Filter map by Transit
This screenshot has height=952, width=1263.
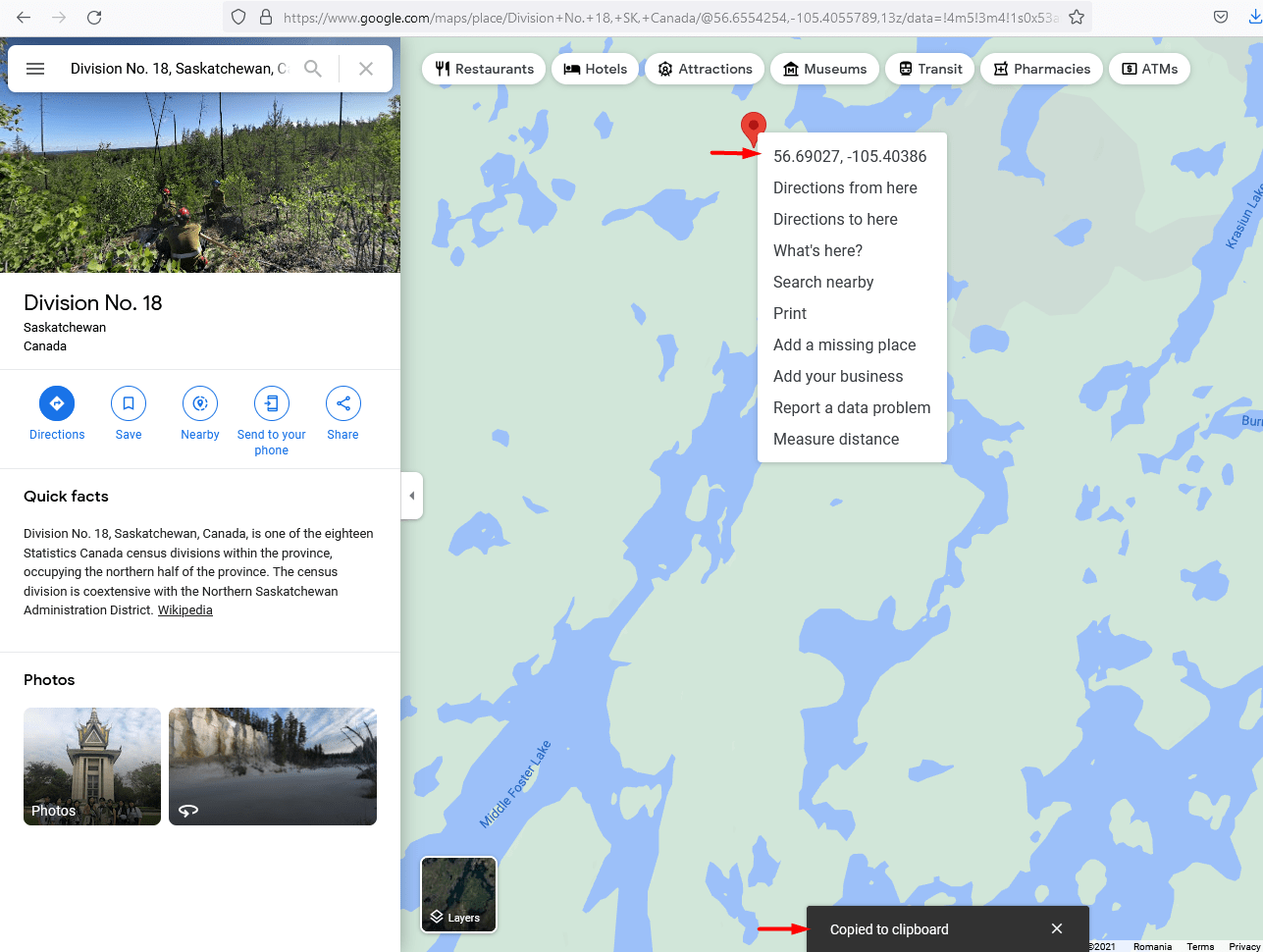pos(929,69)
